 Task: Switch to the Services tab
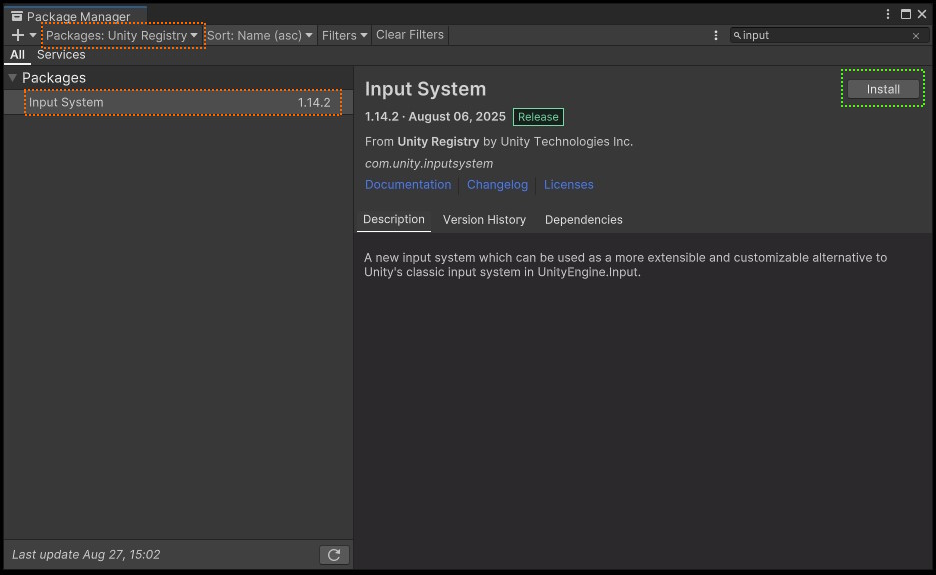coord(61,55)
